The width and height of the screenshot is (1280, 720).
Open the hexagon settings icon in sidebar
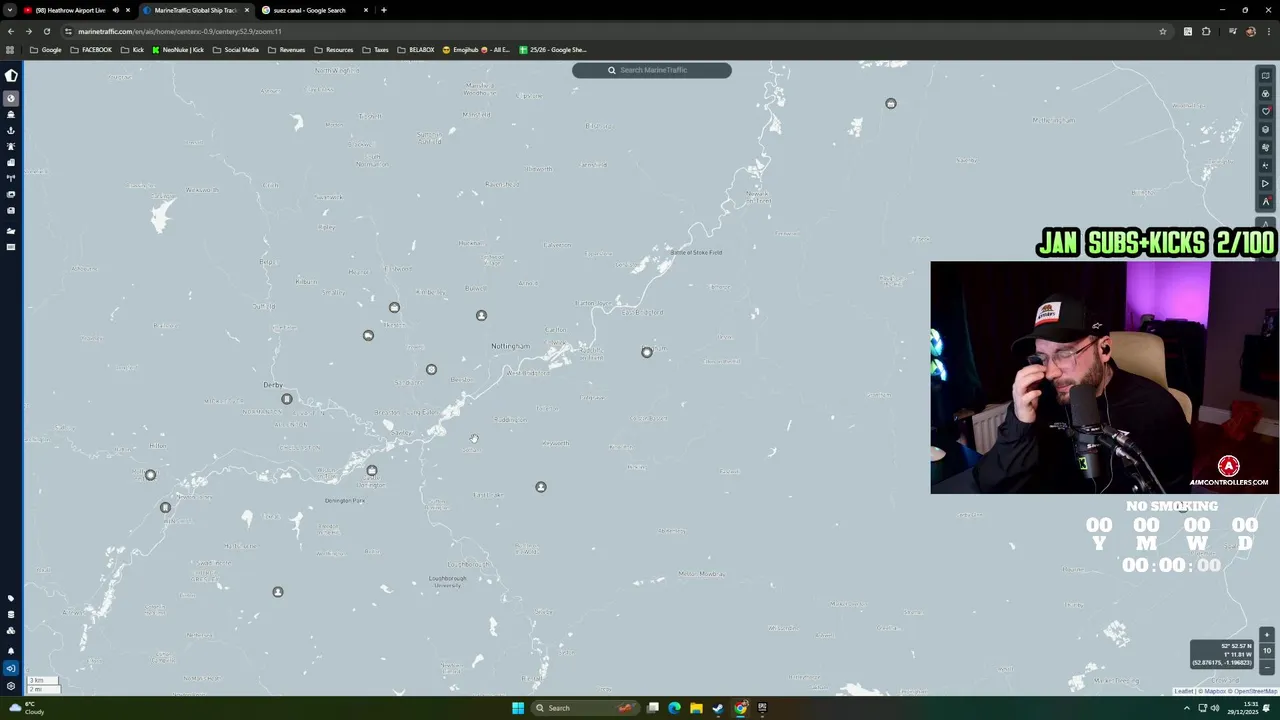11,686
